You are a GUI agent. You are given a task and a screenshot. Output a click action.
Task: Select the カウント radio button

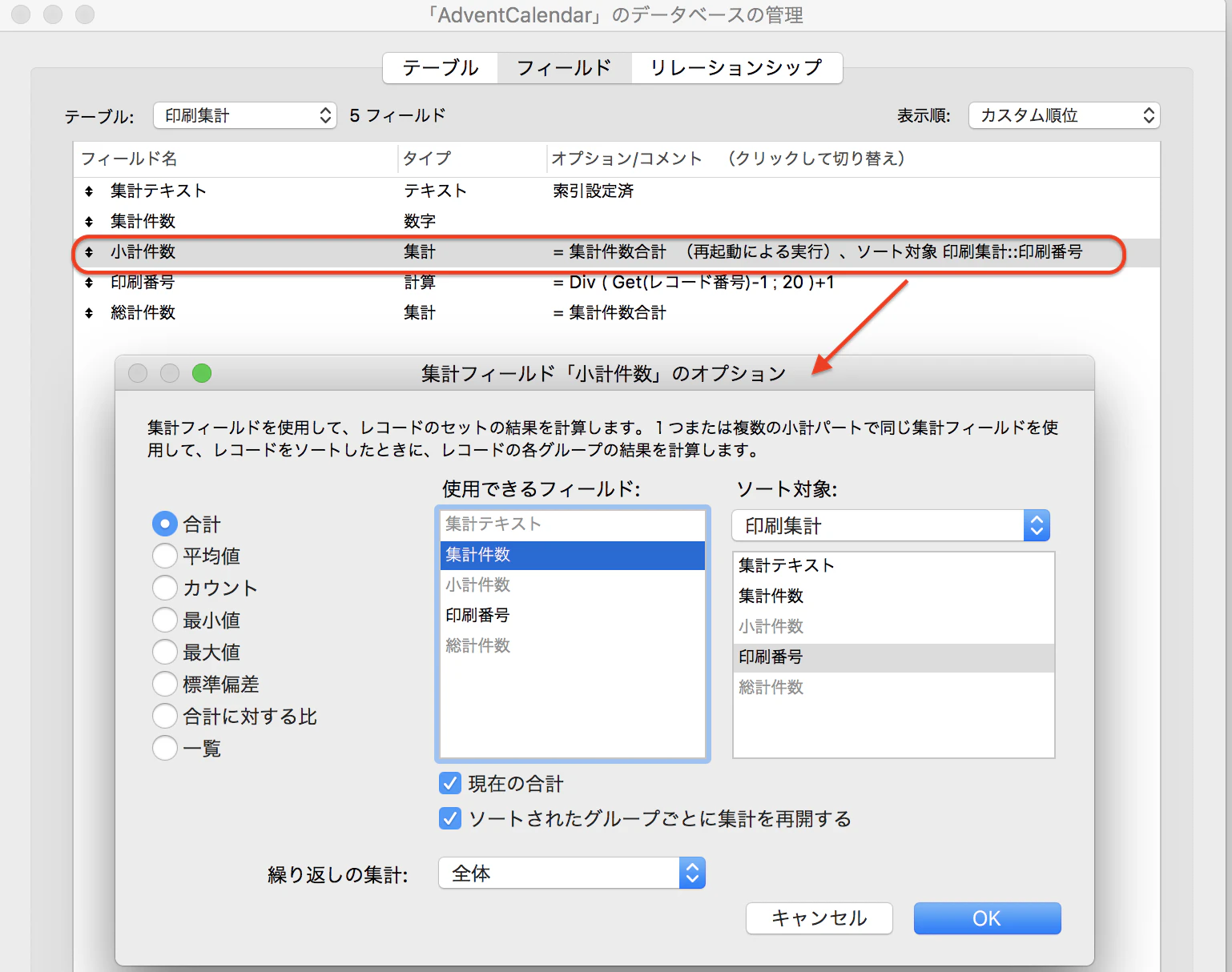pyautogui.click(x=165, y=588)
